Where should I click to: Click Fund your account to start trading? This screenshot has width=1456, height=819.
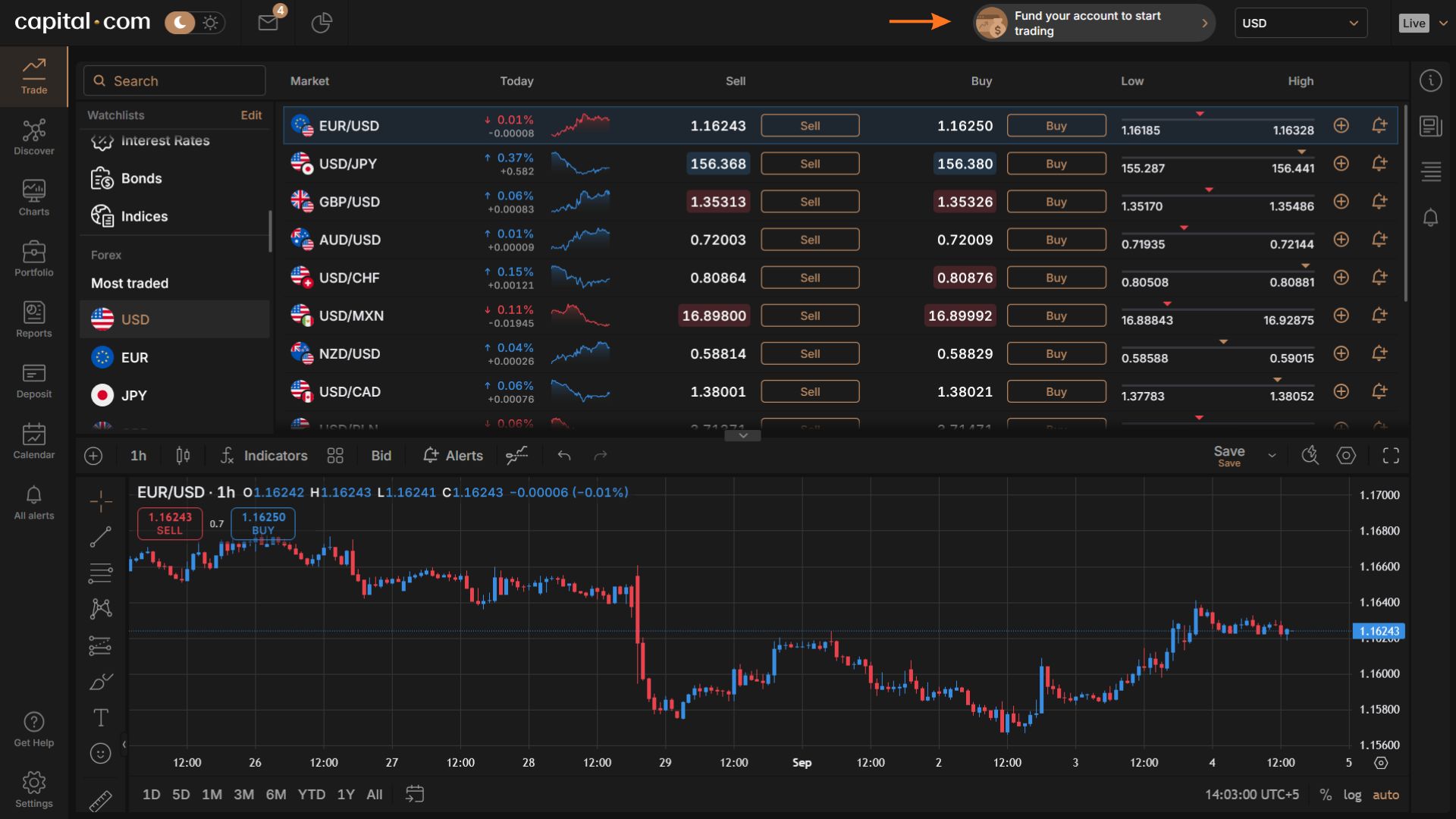[1094, 23]
